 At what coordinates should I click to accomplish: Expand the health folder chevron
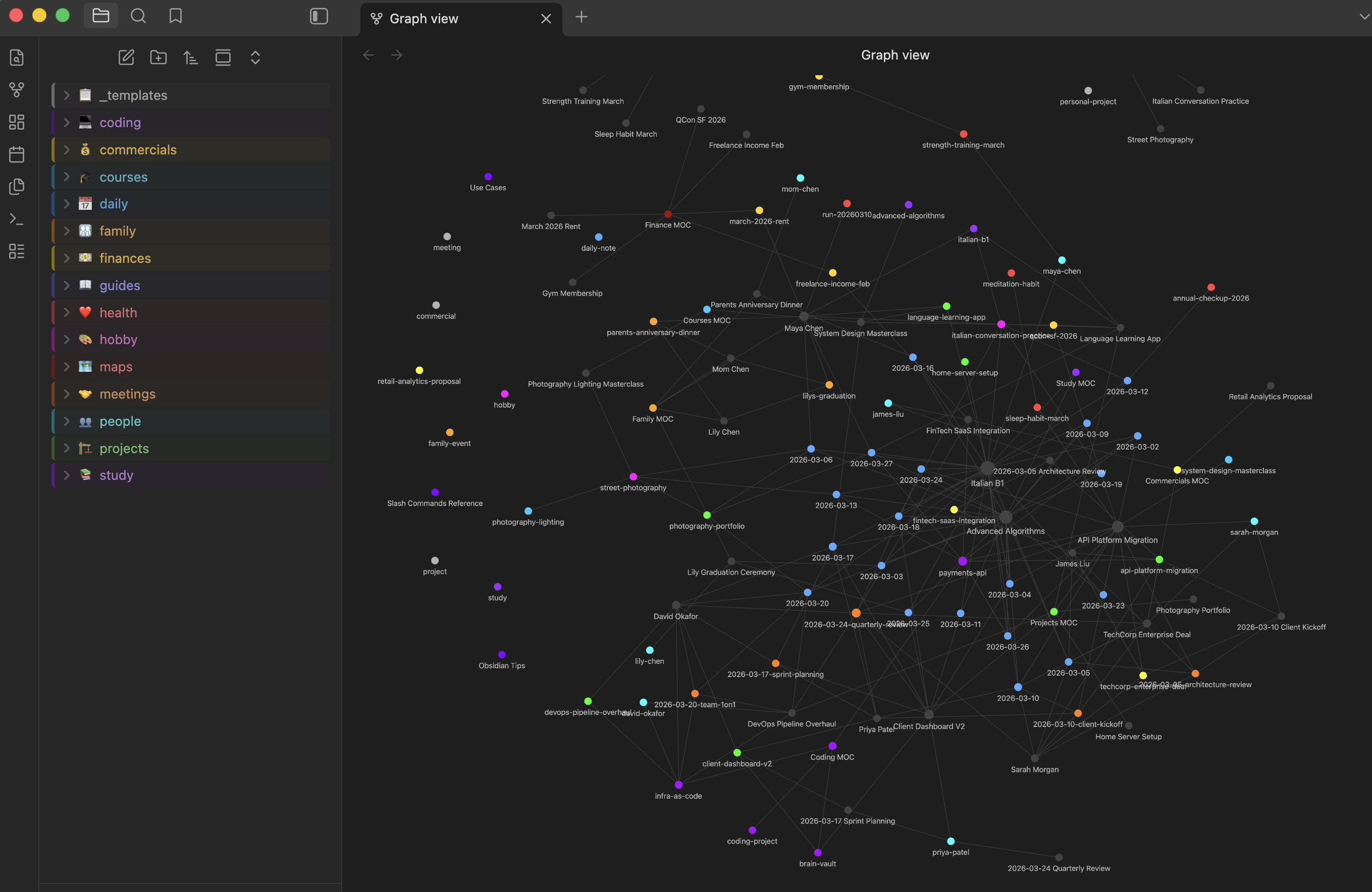tap(67, 312)
